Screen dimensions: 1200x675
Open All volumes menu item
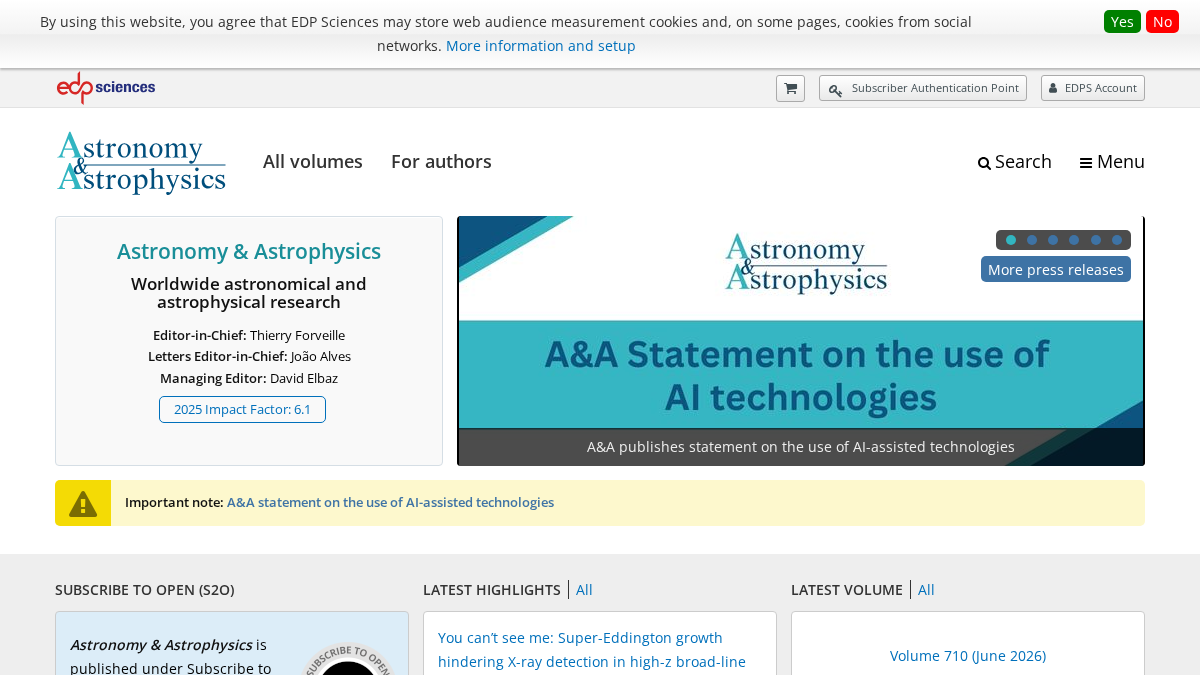click(313, 162)
